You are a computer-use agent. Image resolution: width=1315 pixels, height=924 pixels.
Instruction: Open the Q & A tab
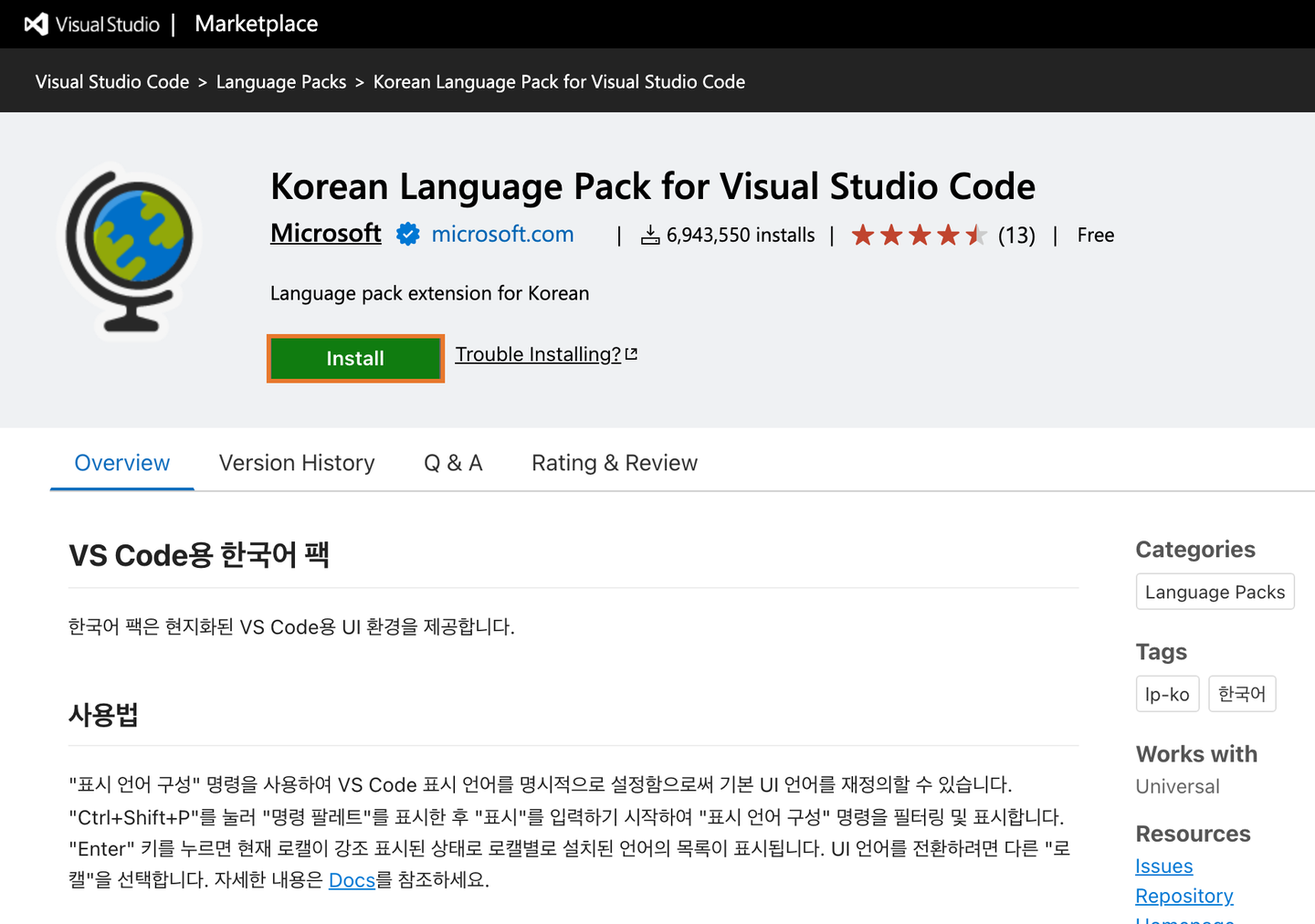(x=453, y=463)
